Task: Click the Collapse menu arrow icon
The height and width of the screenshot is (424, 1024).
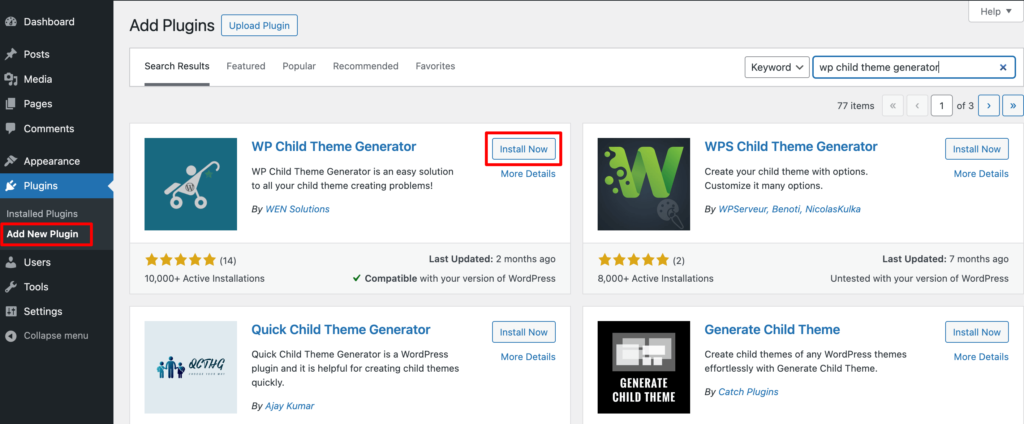Action: [10, 336]
